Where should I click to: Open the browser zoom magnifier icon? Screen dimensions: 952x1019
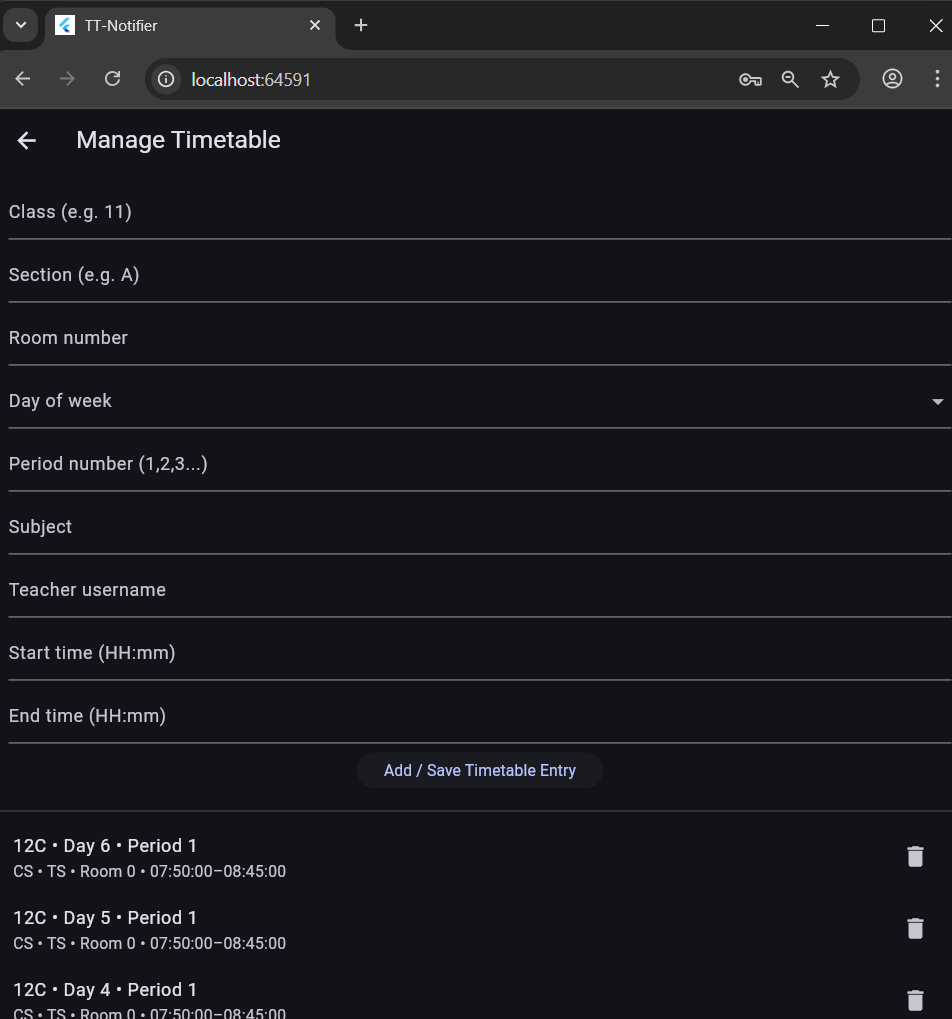(790, 79)
